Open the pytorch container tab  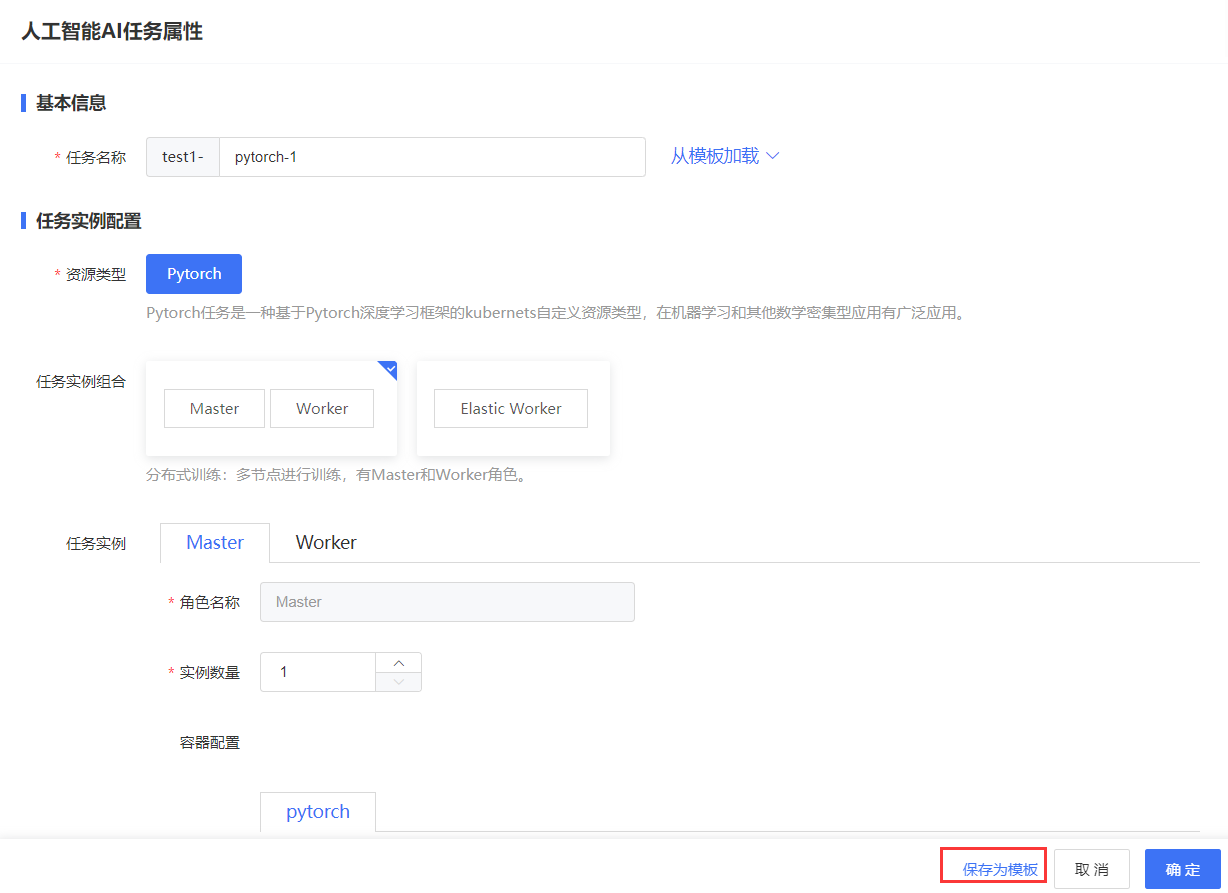[318, 812]
